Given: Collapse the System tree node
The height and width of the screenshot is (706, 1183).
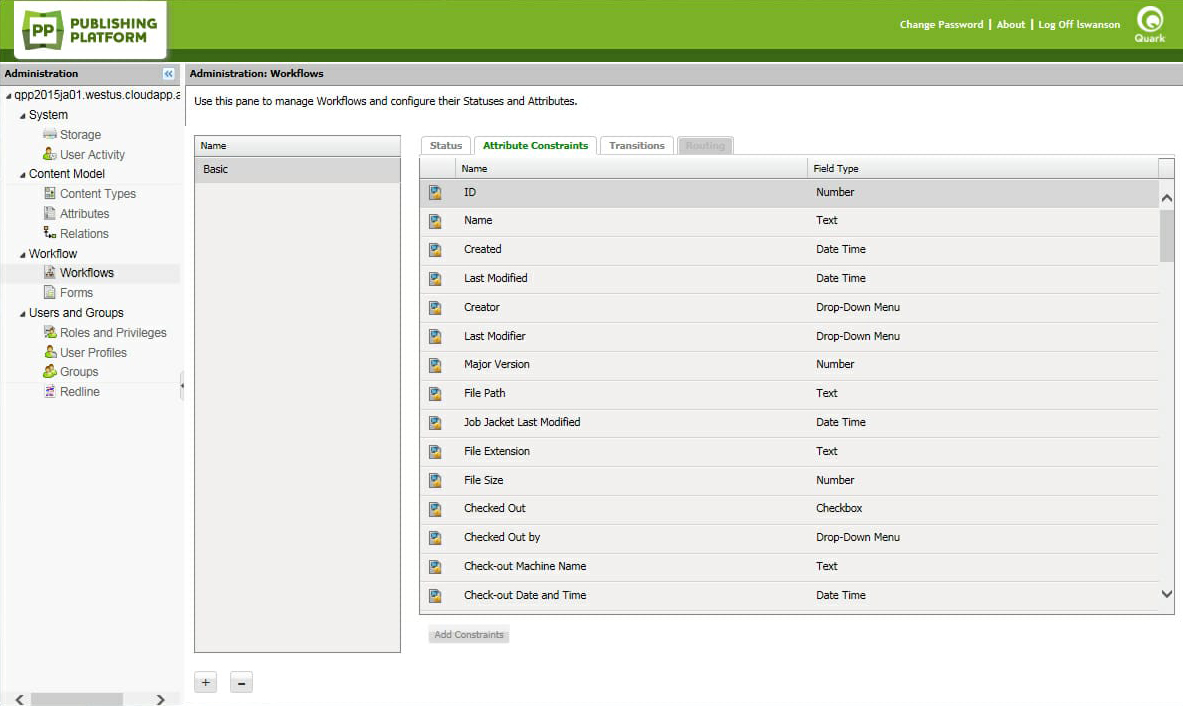Looking at the screenshot, I should tap(22, 116).
